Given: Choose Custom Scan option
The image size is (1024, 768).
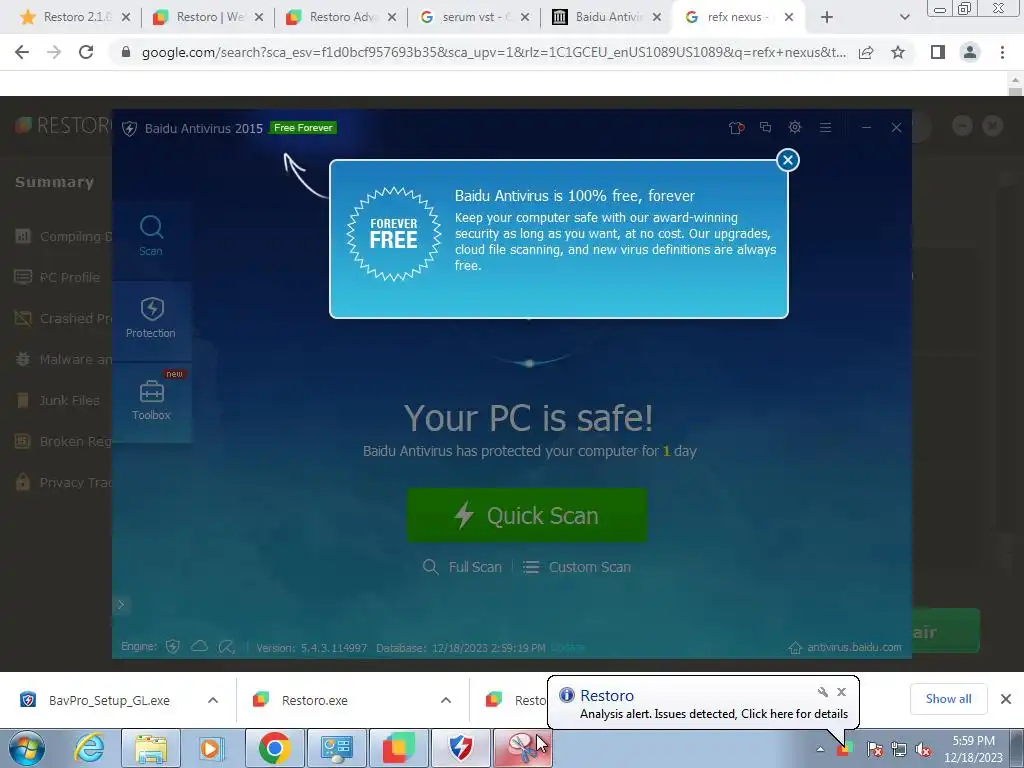Looking at the screenshot, I should point(577,567).
